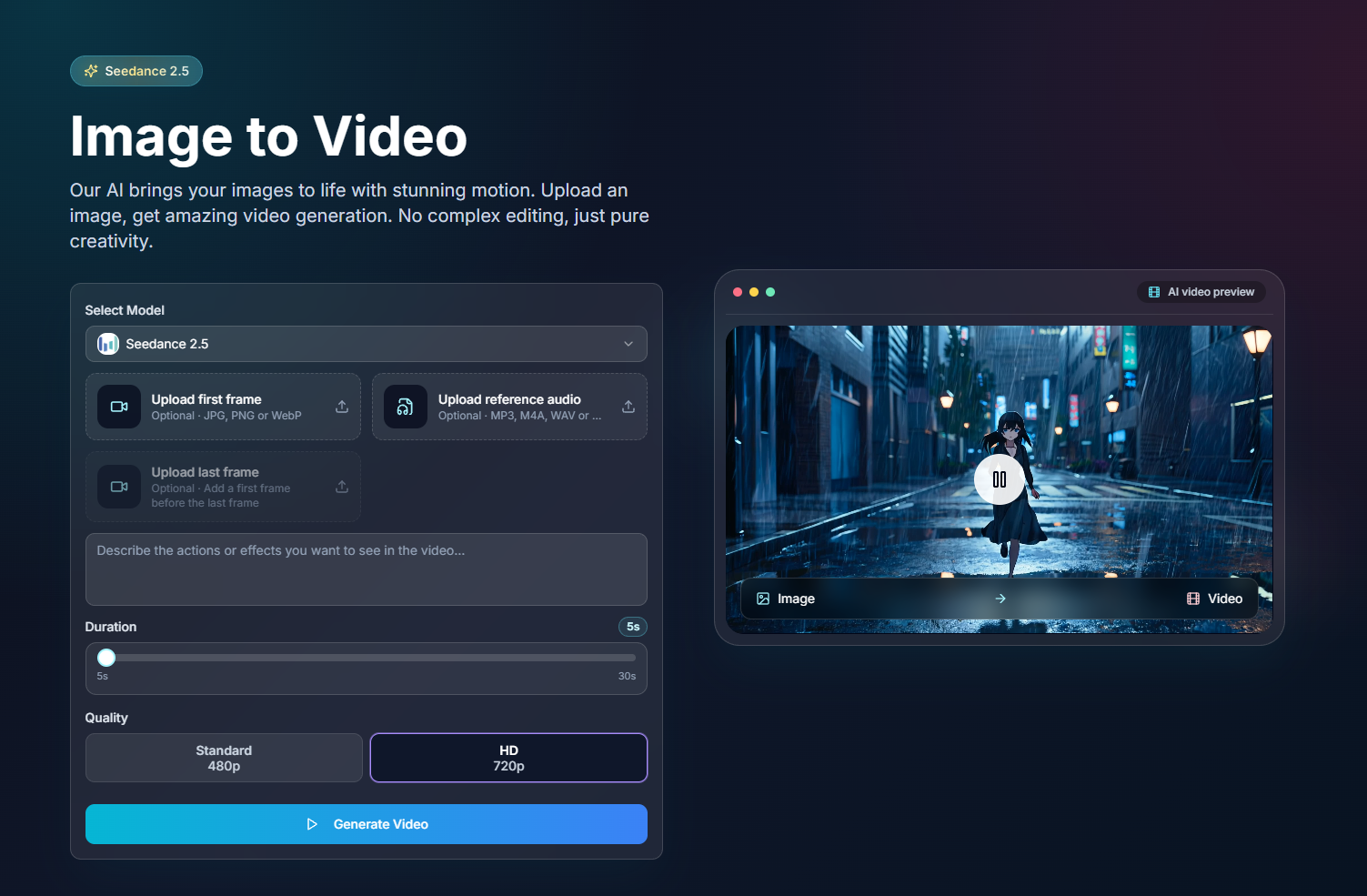Click the green dot in preview window
Screen dimensions: 1367x896
click(x=770, y=292)
